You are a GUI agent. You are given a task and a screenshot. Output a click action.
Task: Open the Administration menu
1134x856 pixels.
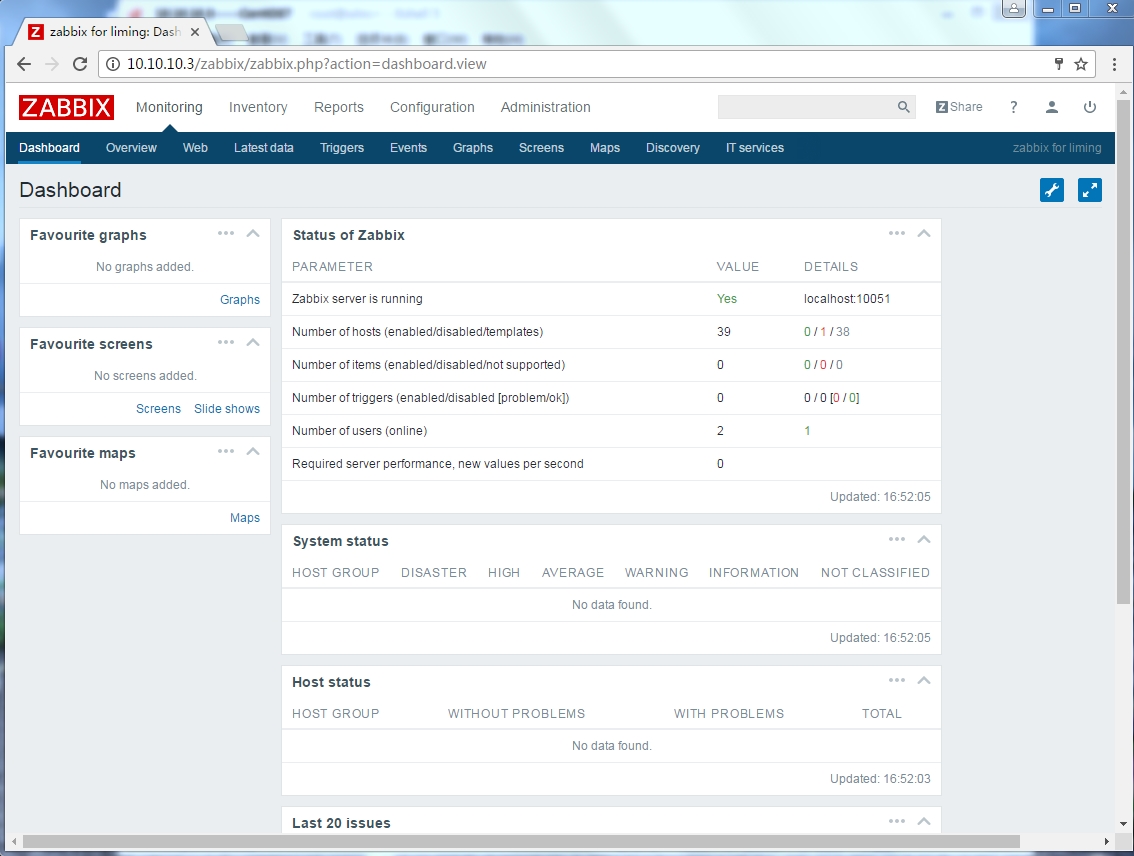545,107
